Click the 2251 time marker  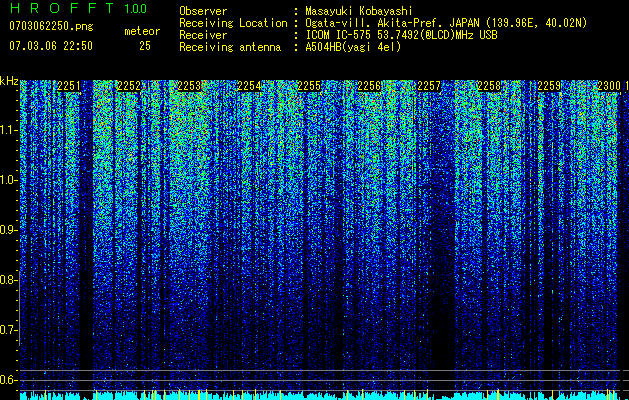click(x=69, y=86)
